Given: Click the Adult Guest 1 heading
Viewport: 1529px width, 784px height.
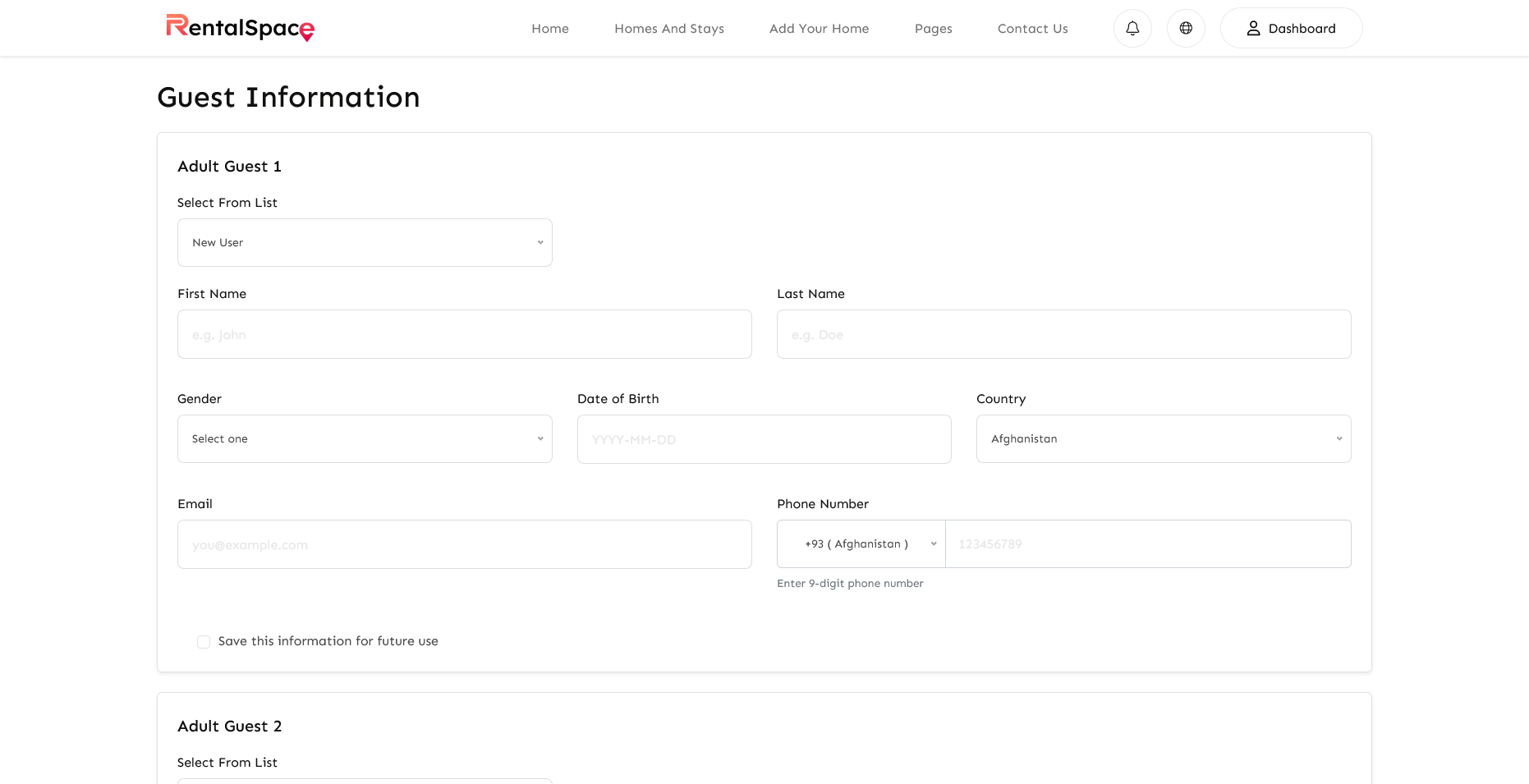Looking at the screenshot, I should [229, 167].
